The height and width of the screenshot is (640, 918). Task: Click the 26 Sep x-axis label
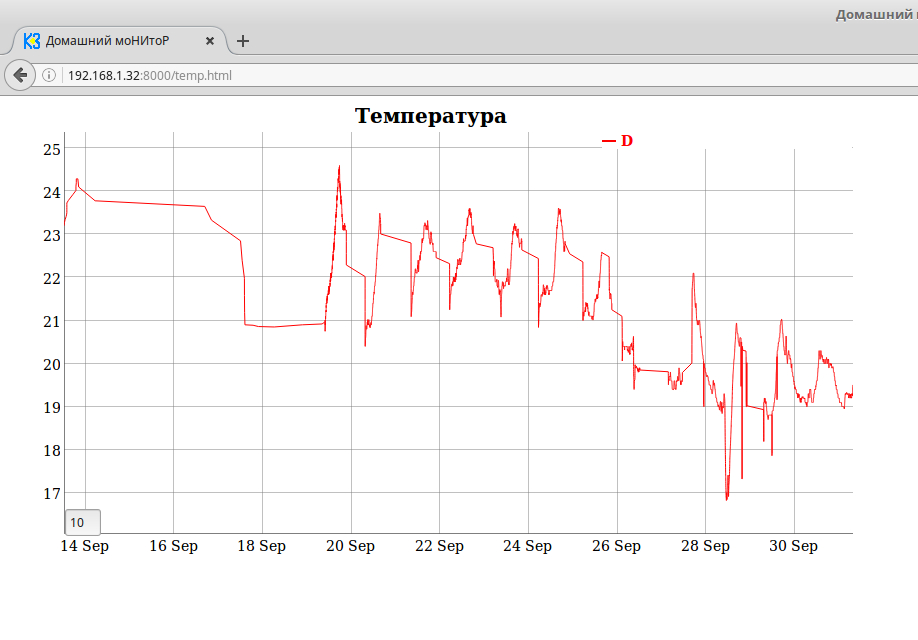pyautogui.click(x=616, y=546)
